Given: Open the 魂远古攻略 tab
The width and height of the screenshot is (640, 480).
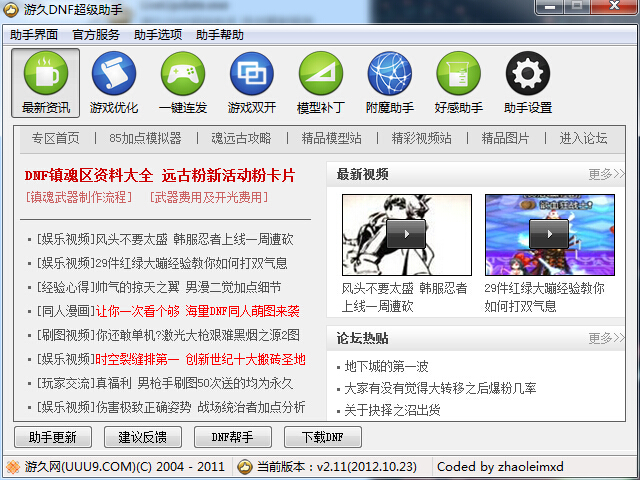Looking at the screenshot, I should (241, 138).
